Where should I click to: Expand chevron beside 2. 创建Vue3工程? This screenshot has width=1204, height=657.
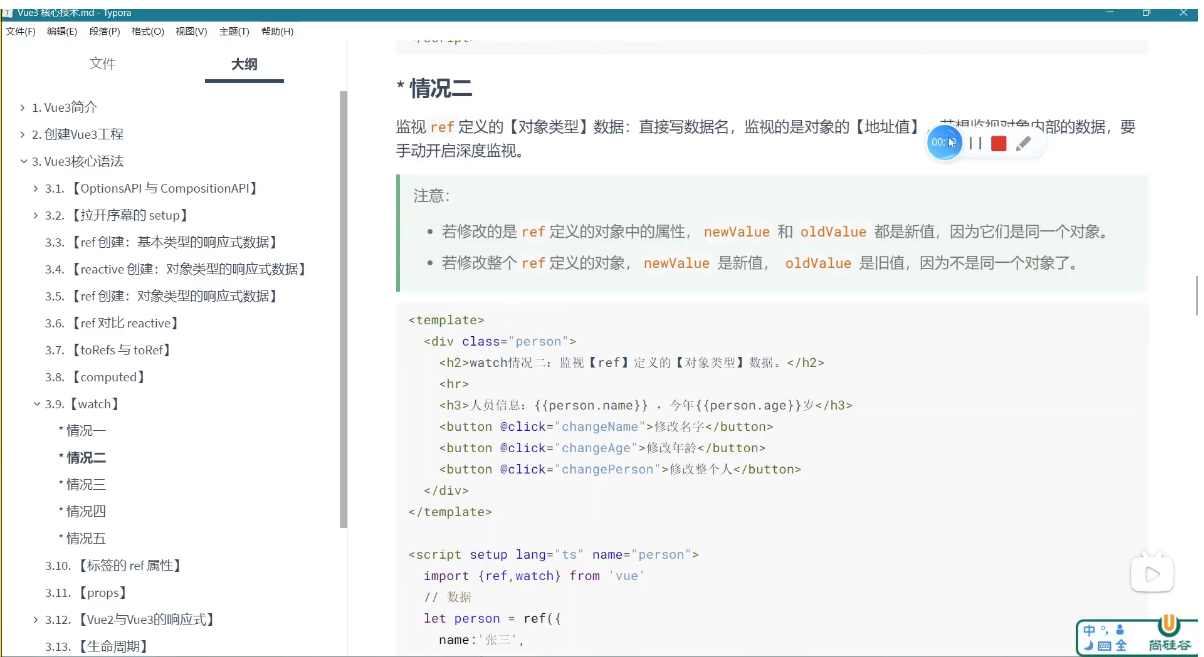tap(23, 134)
